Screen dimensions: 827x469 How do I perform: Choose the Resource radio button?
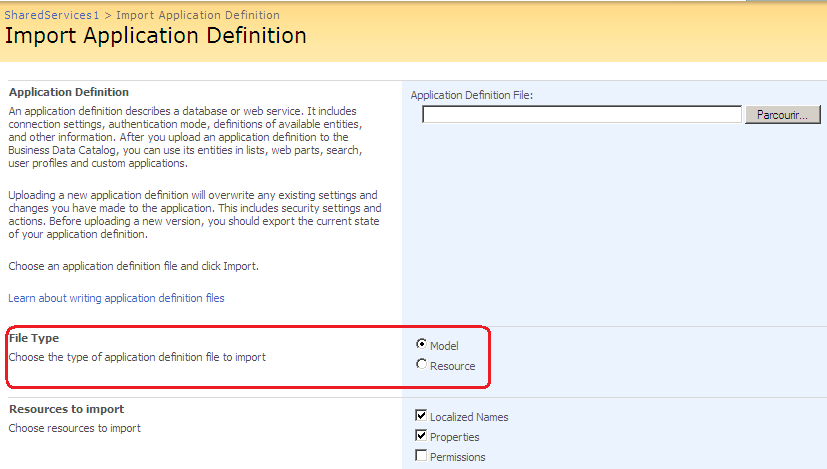click(x=421, y=365)
